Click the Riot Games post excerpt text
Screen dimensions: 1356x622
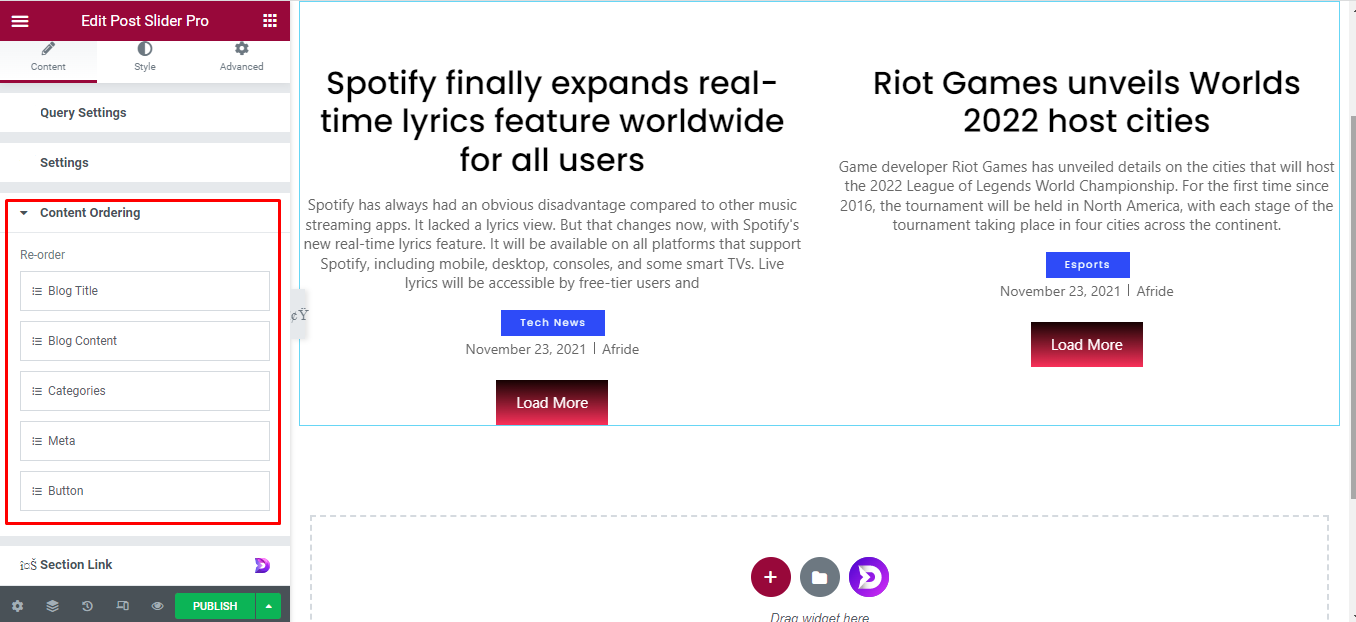1087,196
